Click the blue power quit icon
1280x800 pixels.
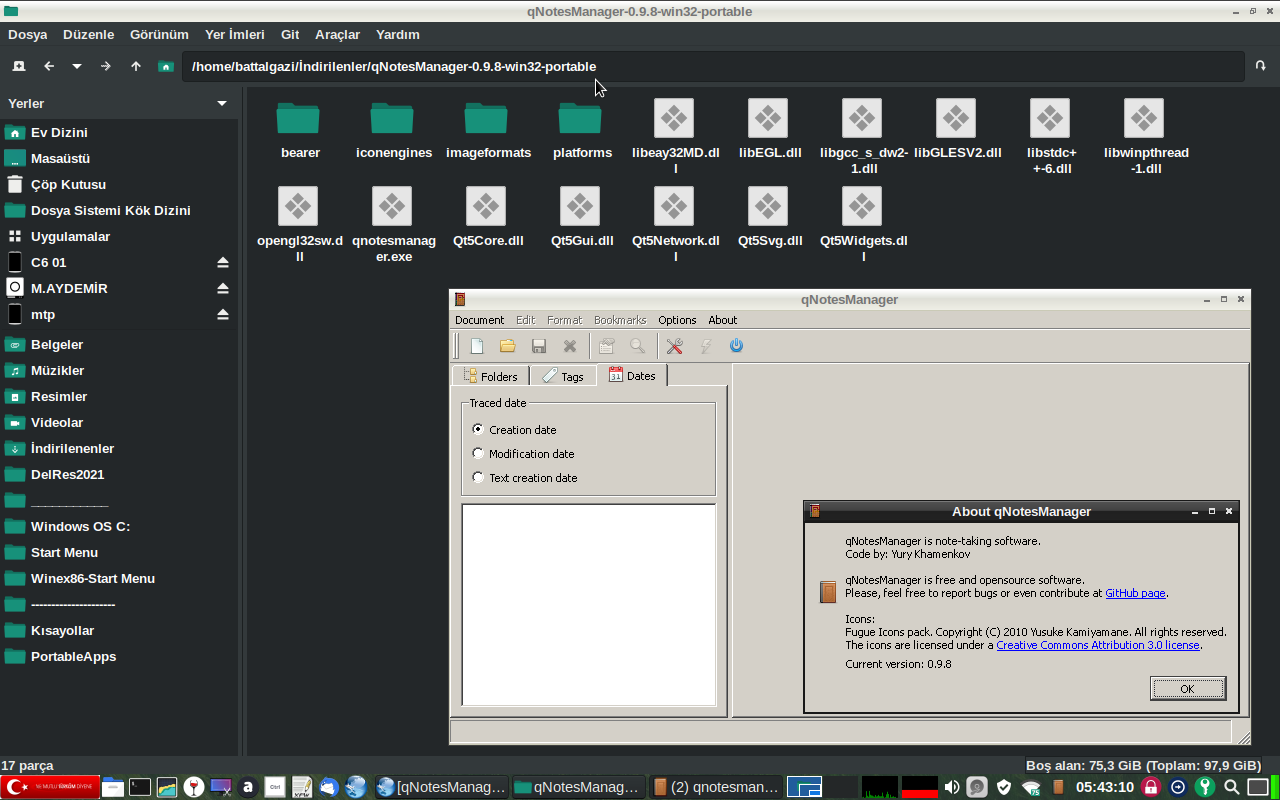(737, 346)
